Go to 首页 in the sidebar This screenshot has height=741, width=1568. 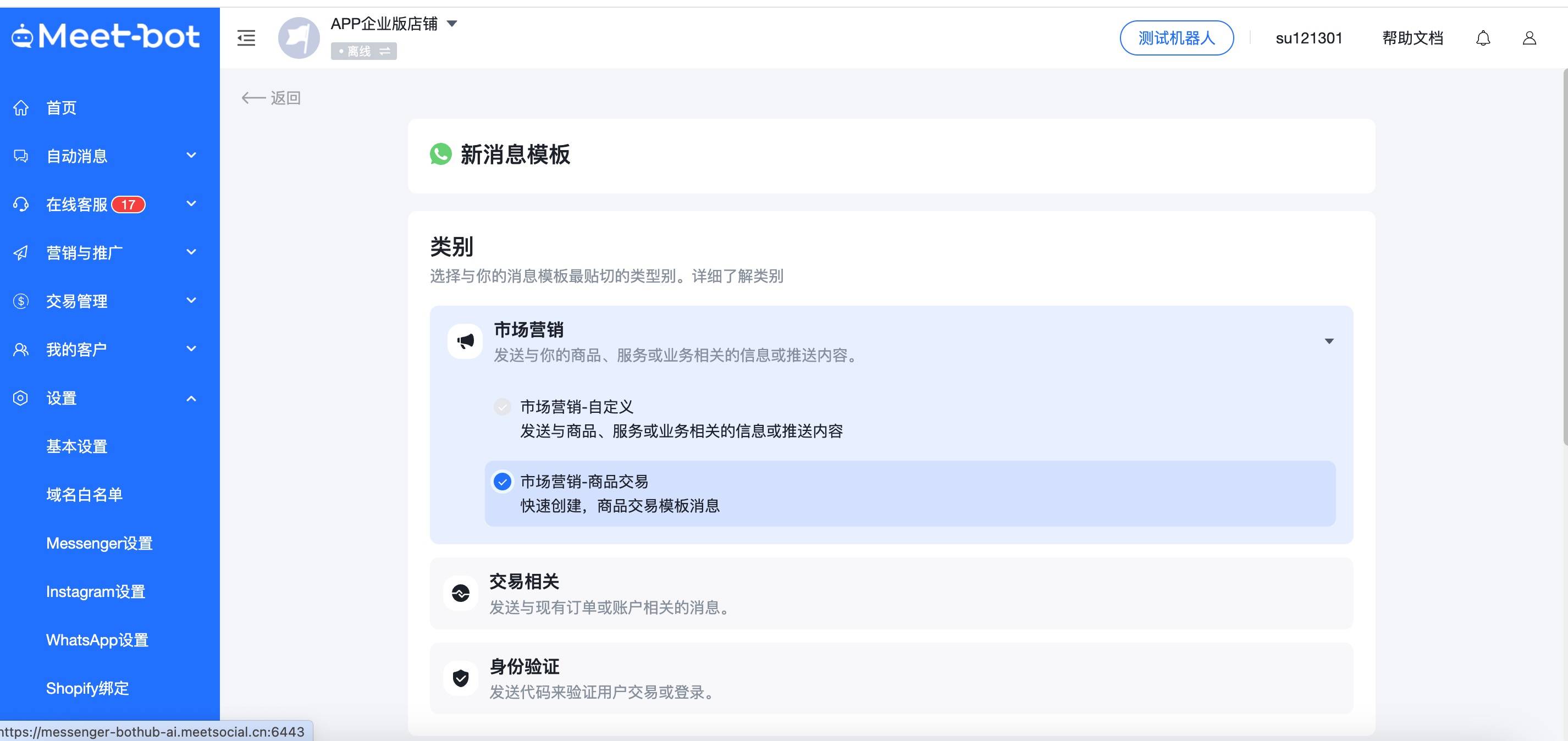coord(62,108)
